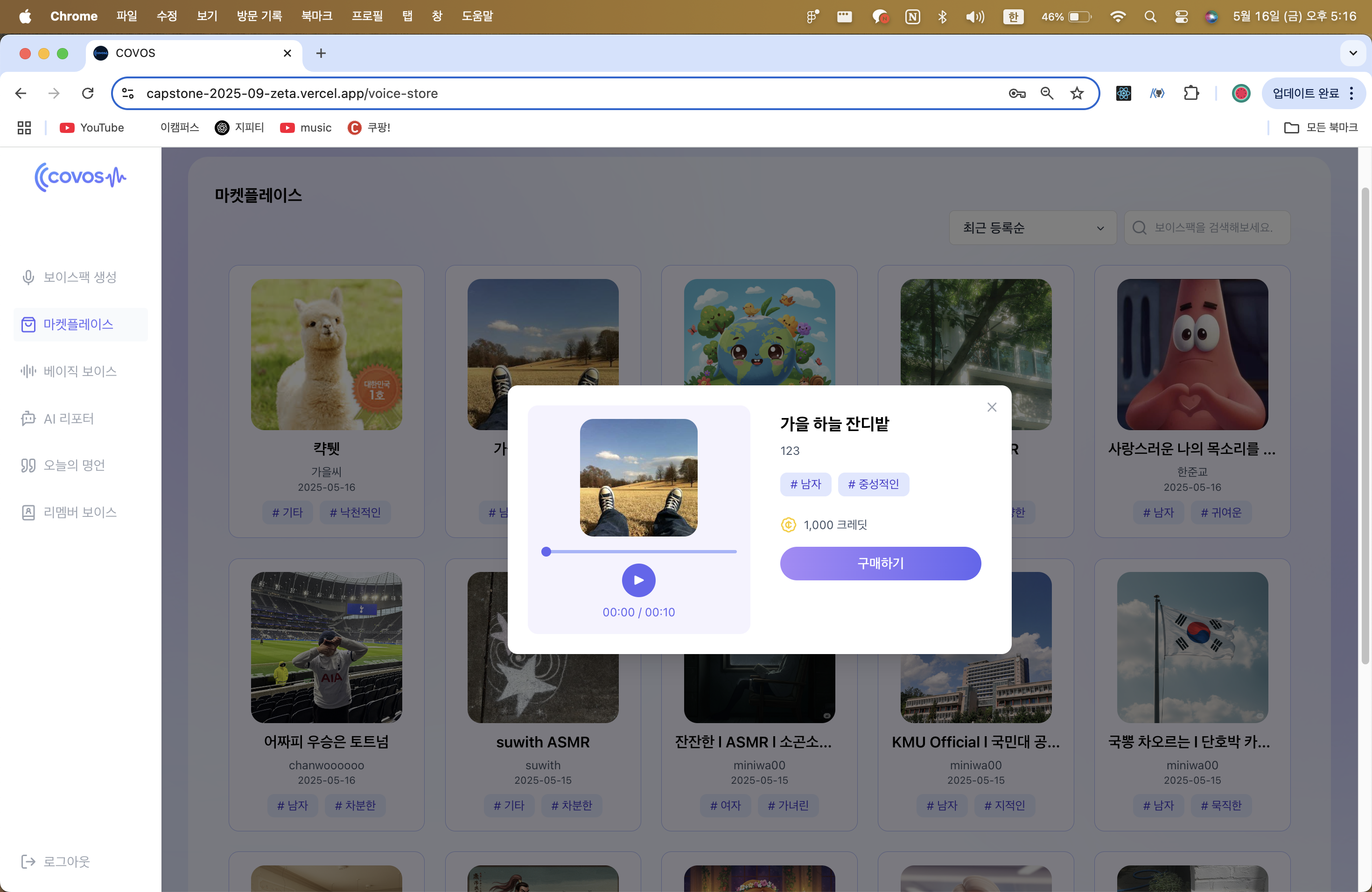Click the 구매하기 purchase button
The height and width of the screenshot is (892, 1372).
pos(880,563)
